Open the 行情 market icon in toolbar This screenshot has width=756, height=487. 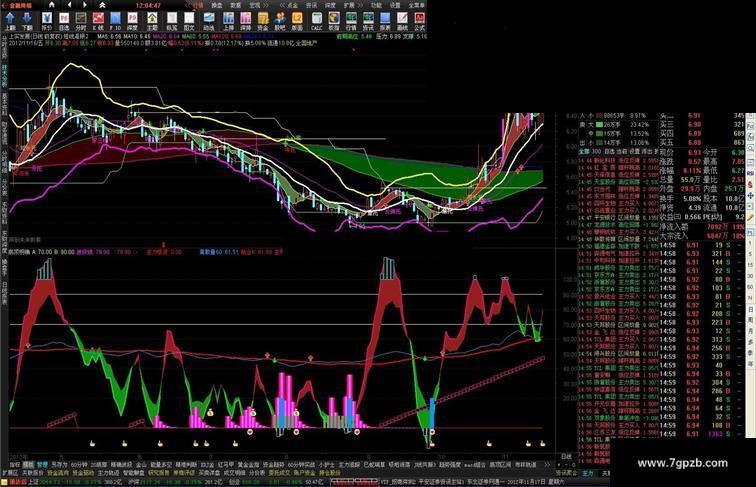[351, 19]
